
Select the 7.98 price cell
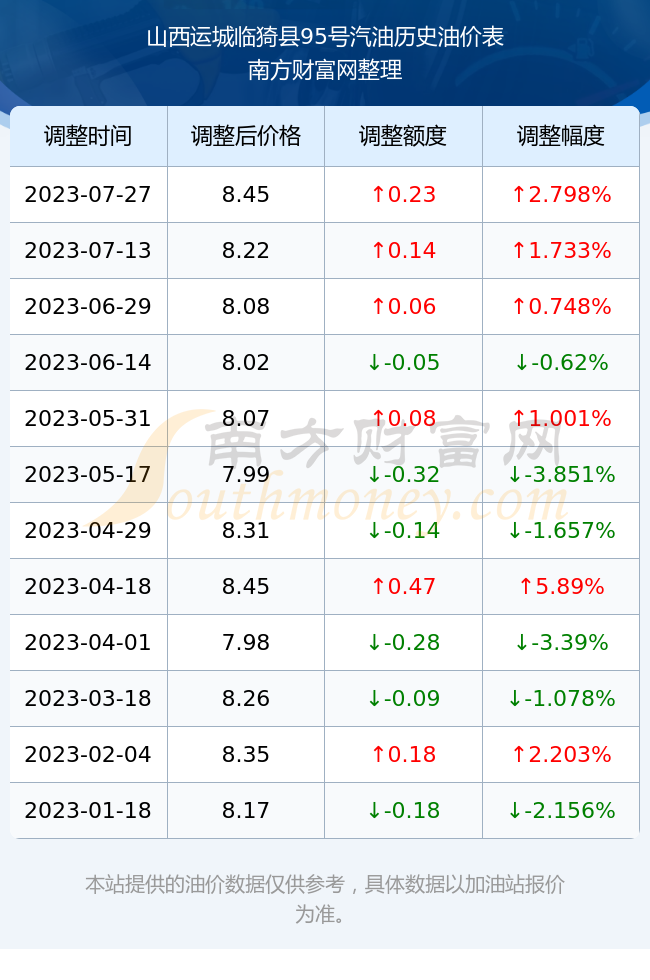pos(246,642)
